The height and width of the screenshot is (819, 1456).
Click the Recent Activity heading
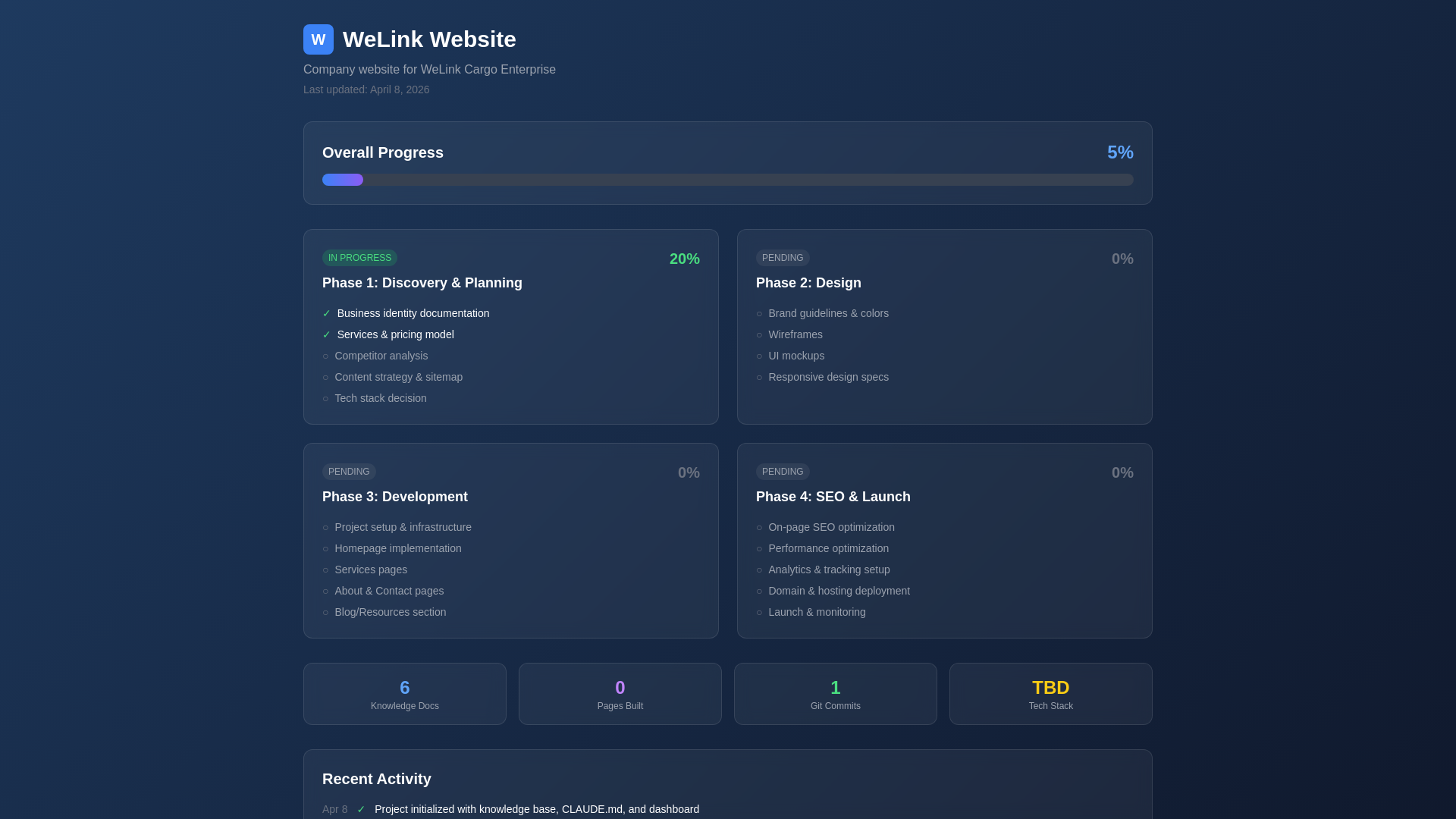pos(377,779)
